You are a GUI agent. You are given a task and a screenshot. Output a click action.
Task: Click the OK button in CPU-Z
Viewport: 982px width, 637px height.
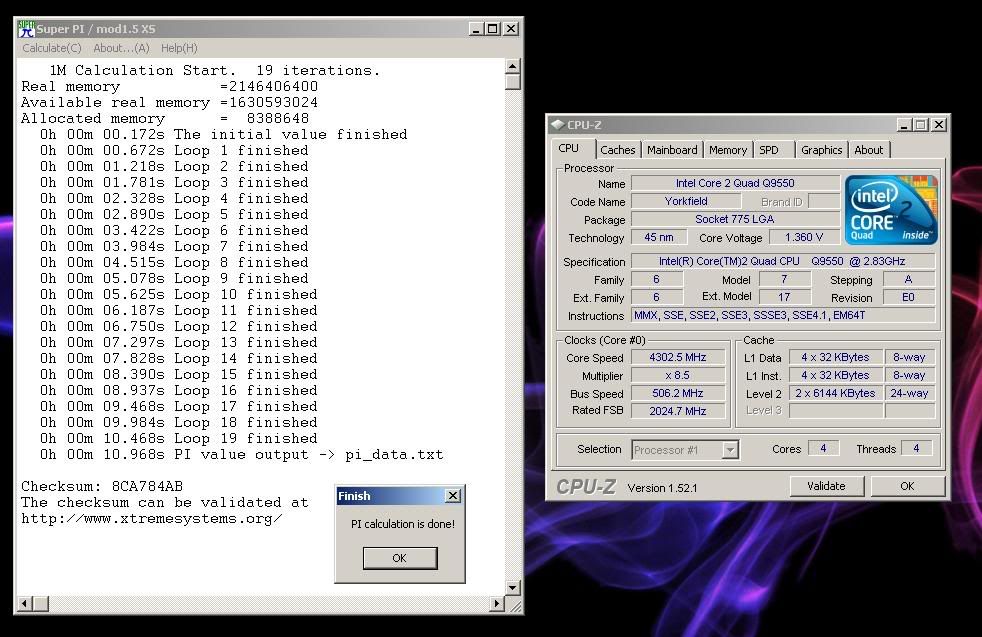coord(907,486)
